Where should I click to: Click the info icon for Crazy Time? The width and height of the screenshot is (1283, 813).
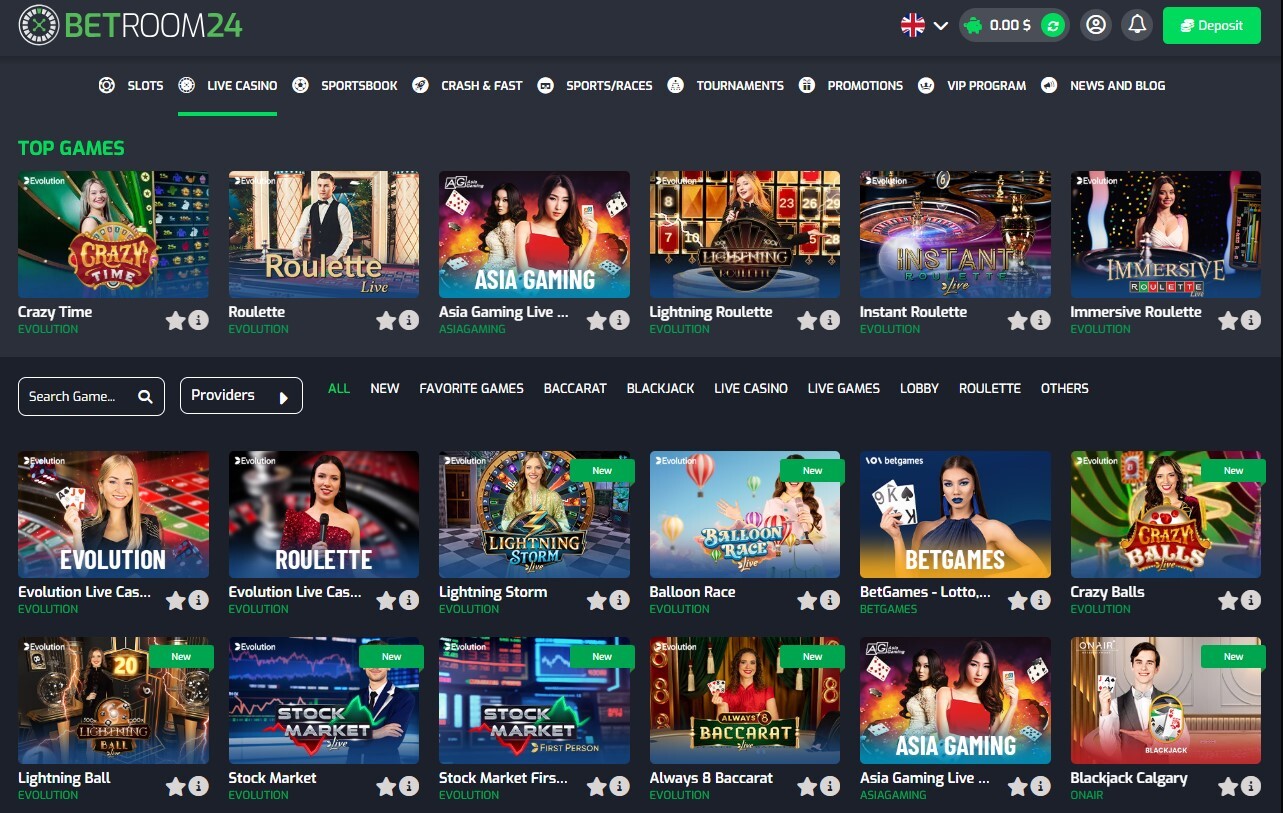tap(198, 320)
